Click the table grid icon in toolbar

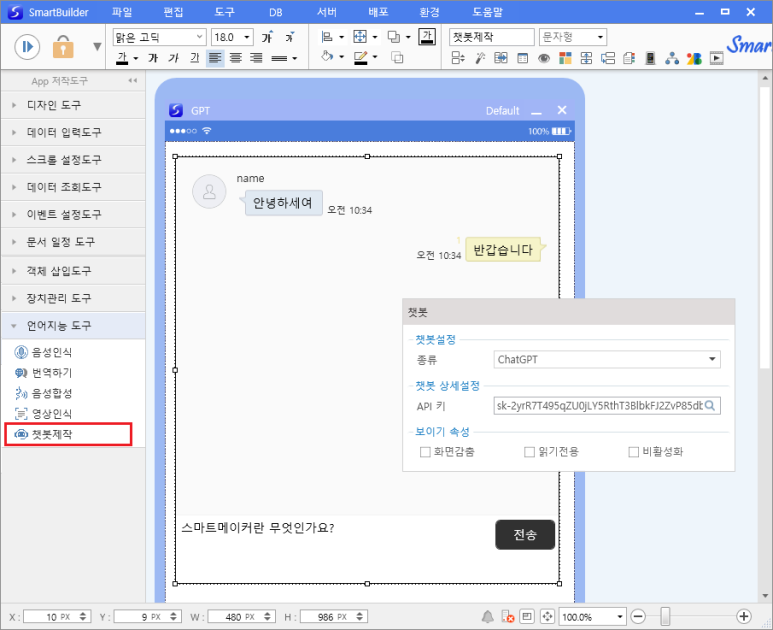click(x=523, y=58)
